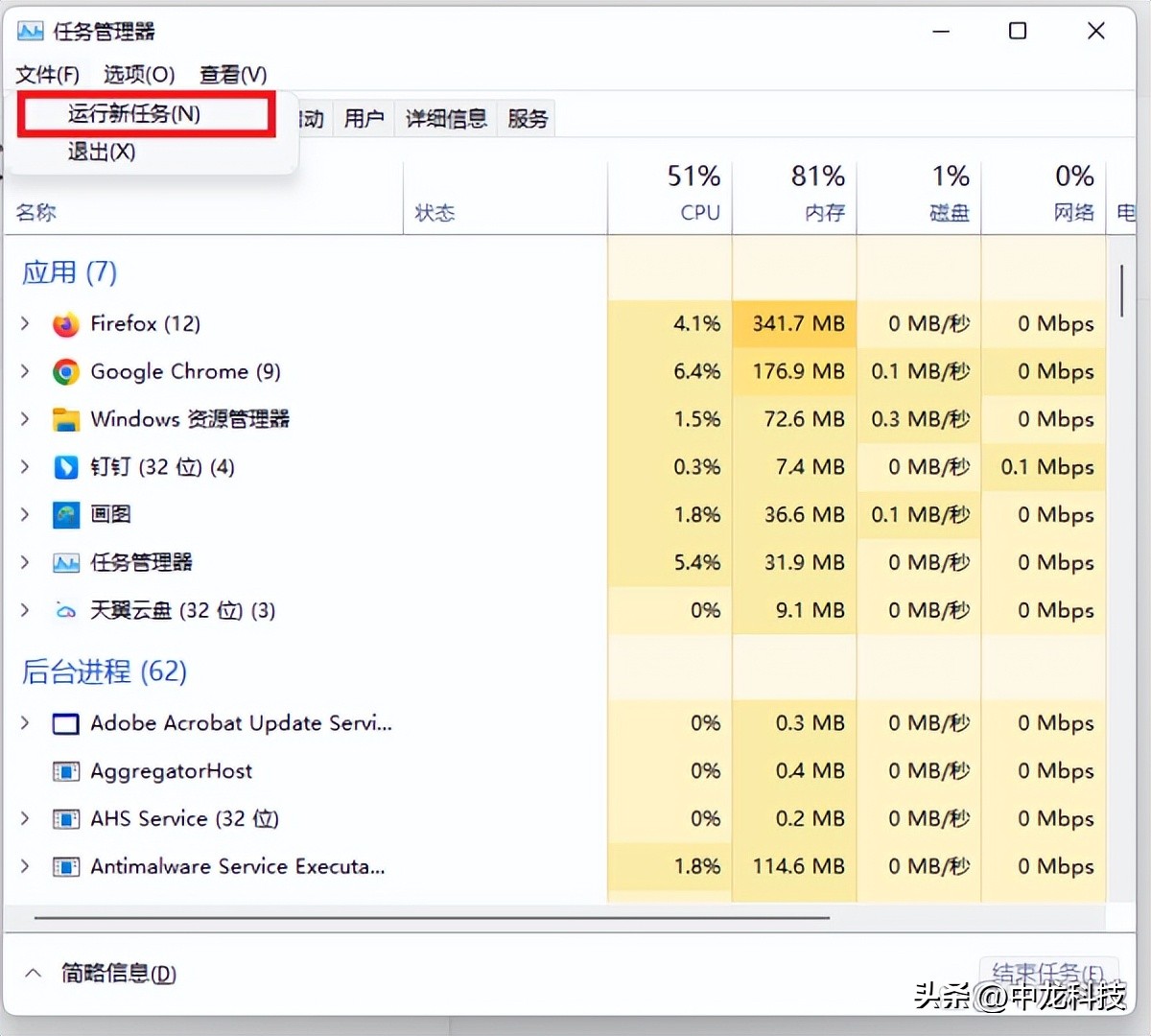Click the 钉钉 (DingTalk) app icon
1151x1036 pixels.
65,467
